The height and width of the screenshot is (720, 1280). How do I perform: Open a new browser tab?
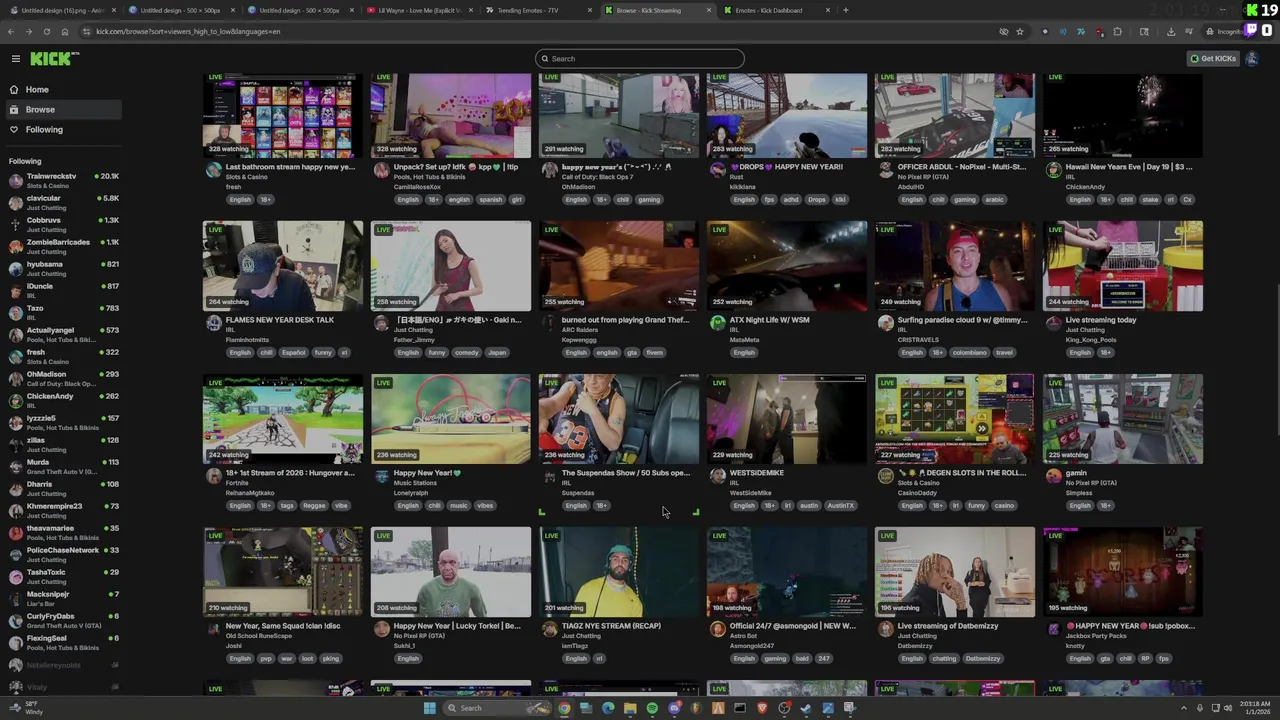[846, 10]
